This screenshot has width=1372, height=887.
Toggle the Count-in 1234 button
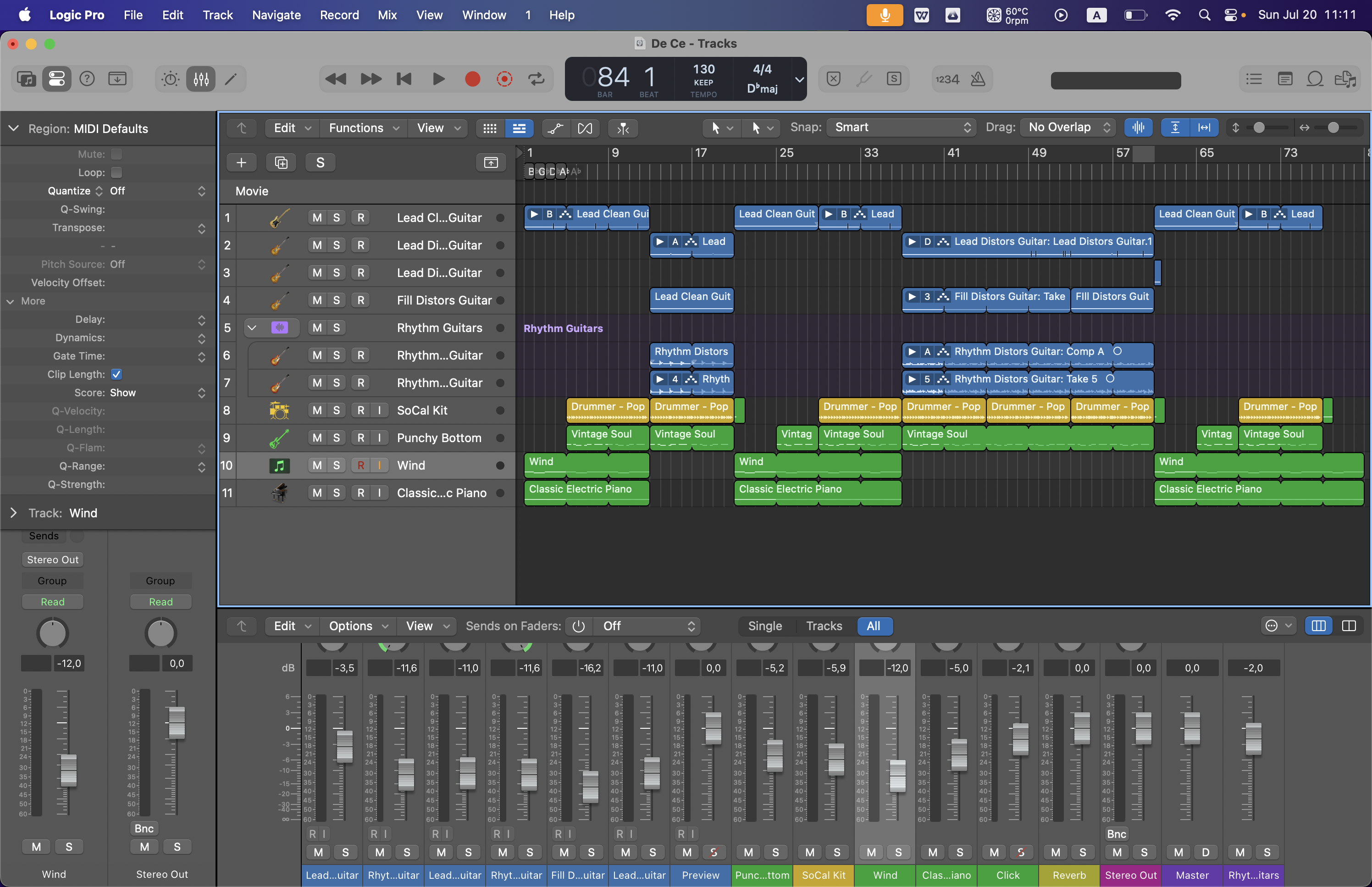[x=947, y=79]
